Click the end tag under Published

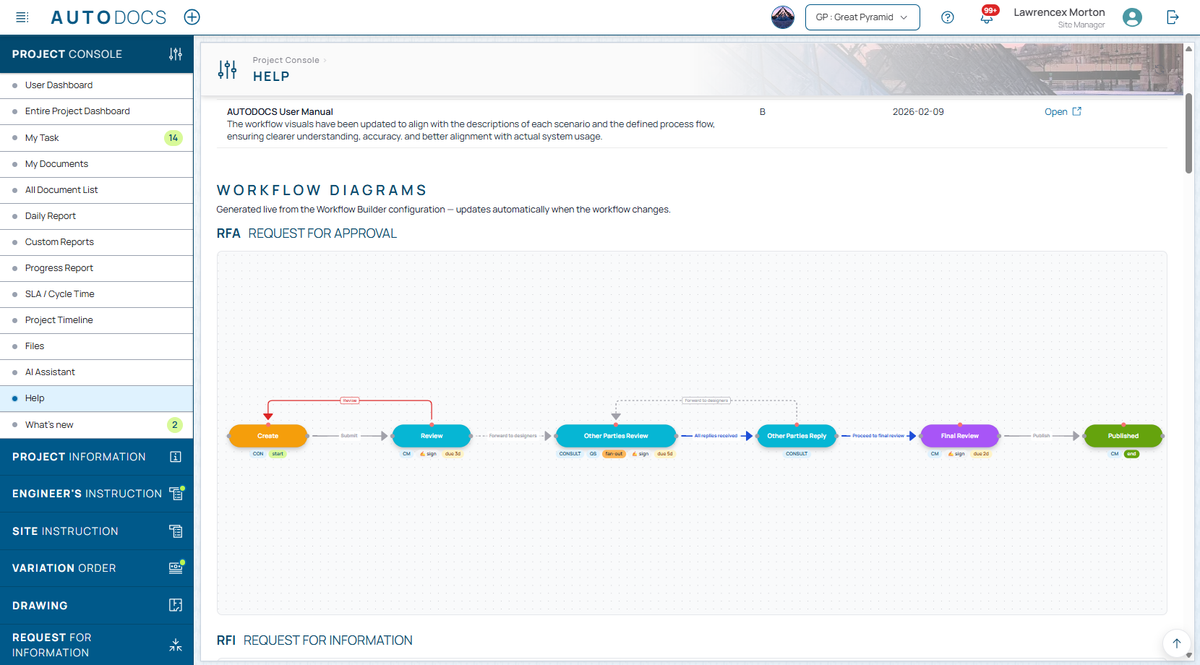(x=1131, y=454)
